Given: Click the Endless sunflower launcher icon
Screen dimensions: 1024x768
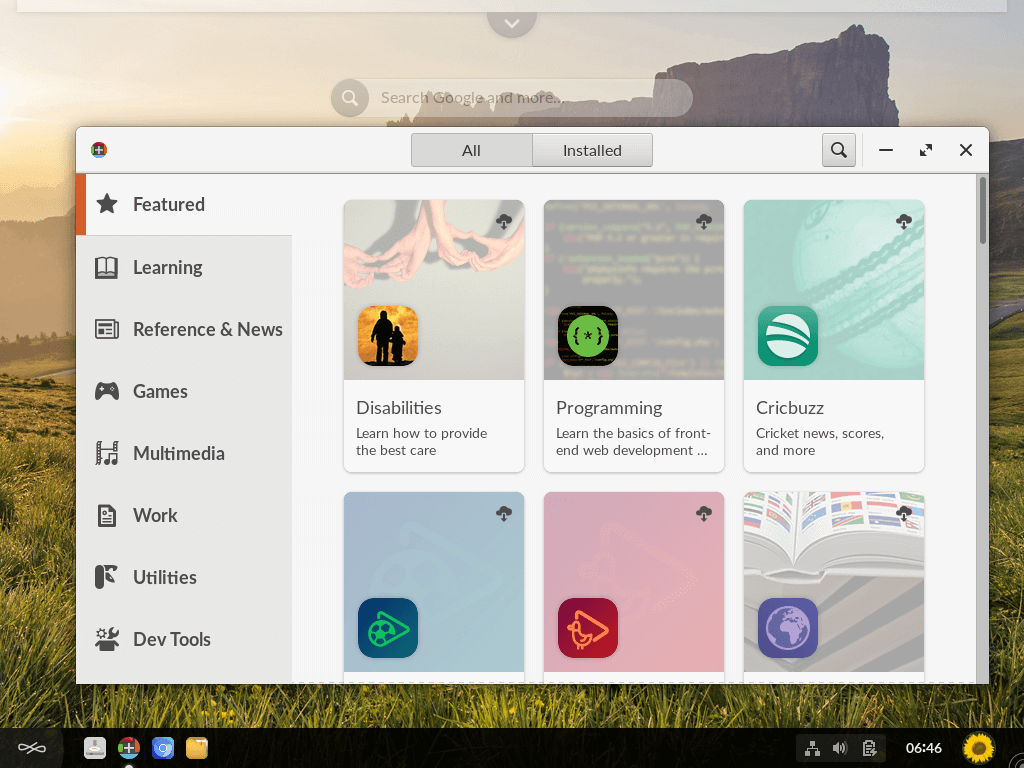Looking at the screenshot, I should coord(977,747).
